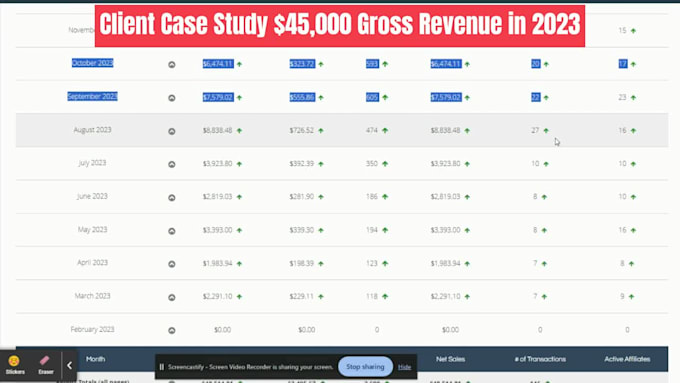Click the $198.39 value in April row
This screenshot has height=383, width=680.
click(x=301, y=263)
